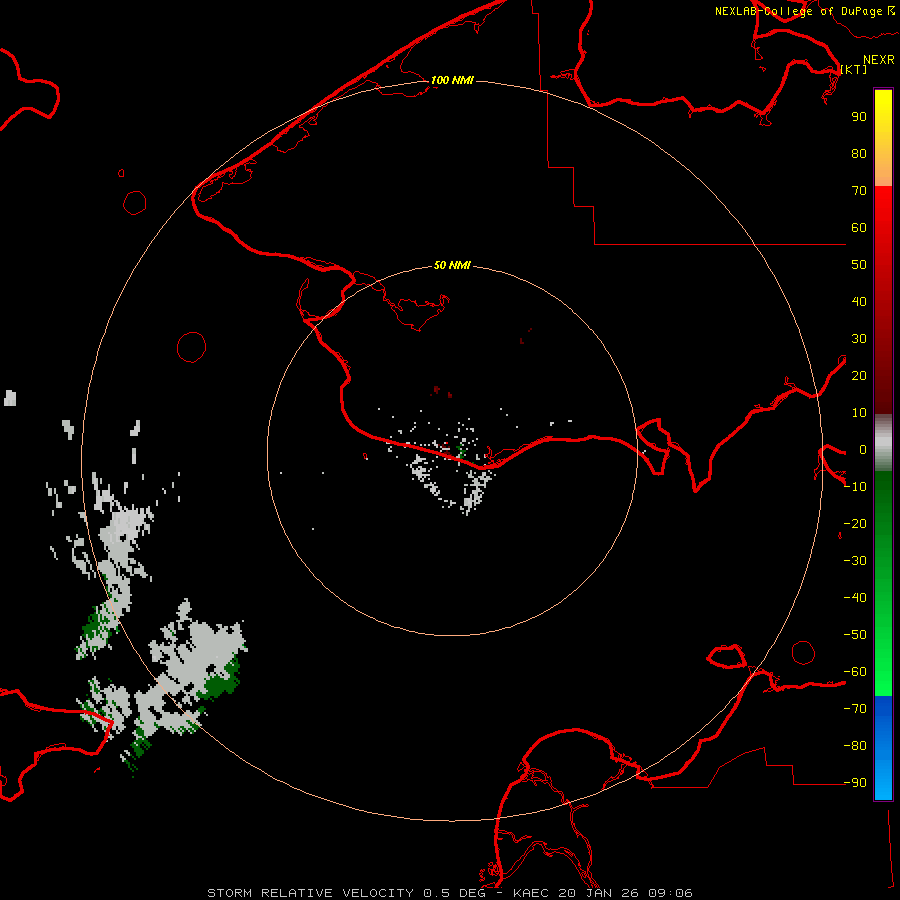Click the 50 value on the velocity scale
This screenshot has height=900, width=900.
tap(859, 265)
